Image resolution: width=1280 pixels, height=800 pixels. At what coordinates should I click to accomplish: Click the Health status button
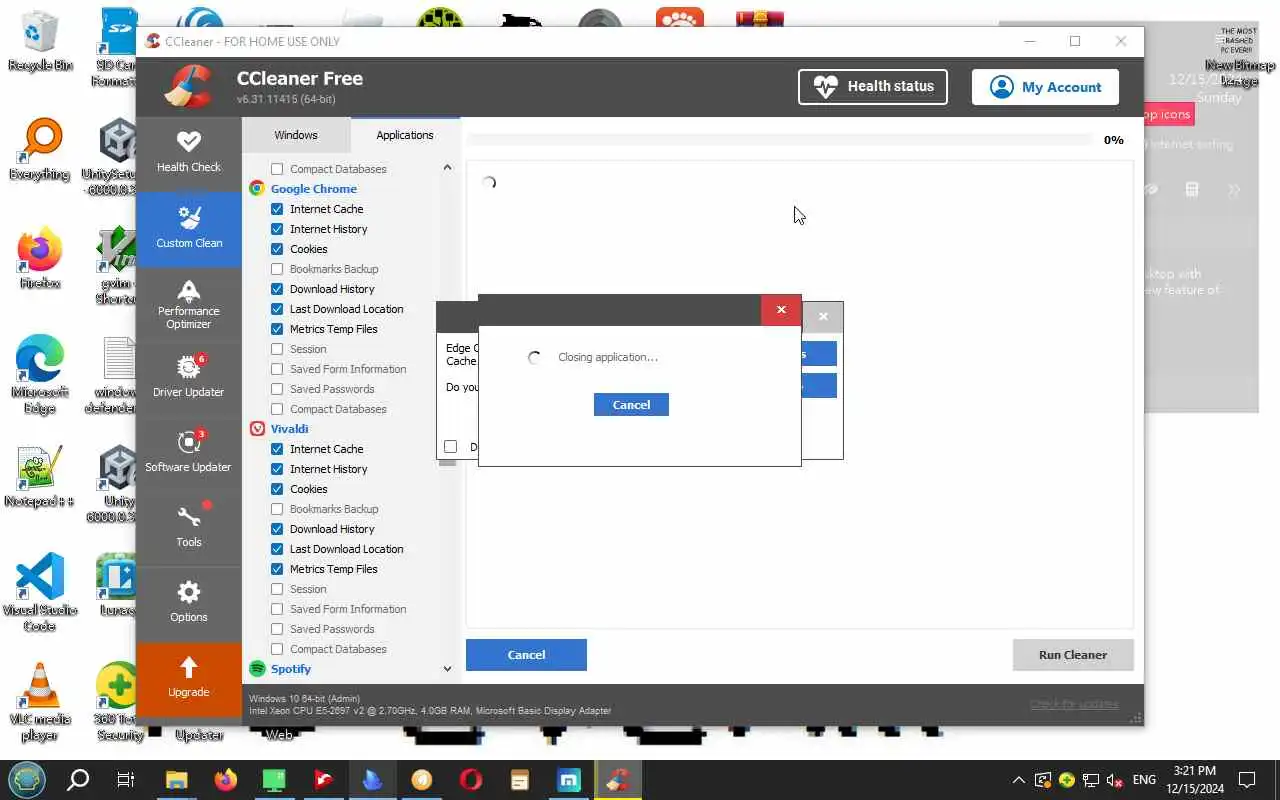(873, 86)
